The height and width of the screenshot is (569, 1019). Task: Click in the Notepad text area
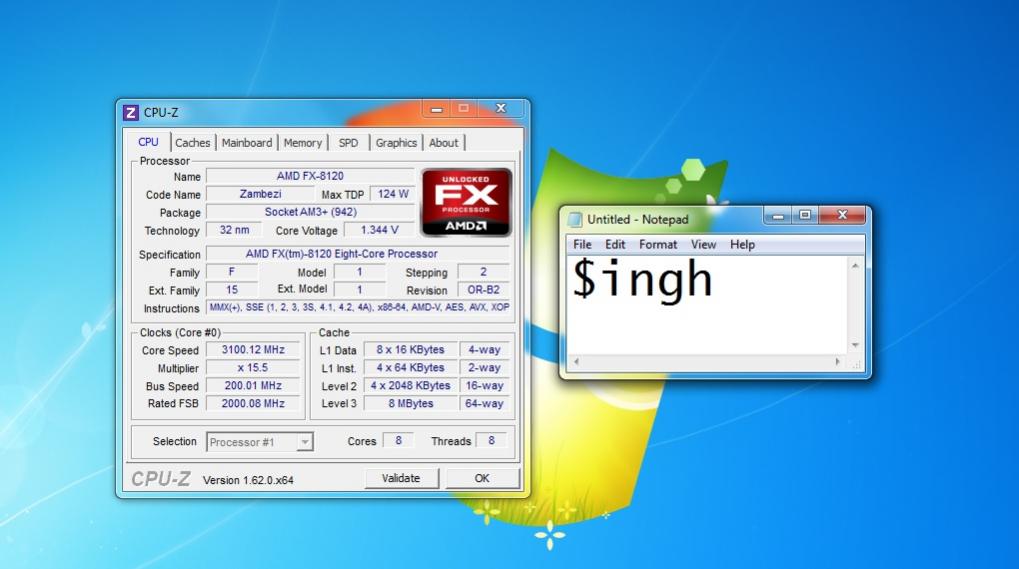click(707, 305)
